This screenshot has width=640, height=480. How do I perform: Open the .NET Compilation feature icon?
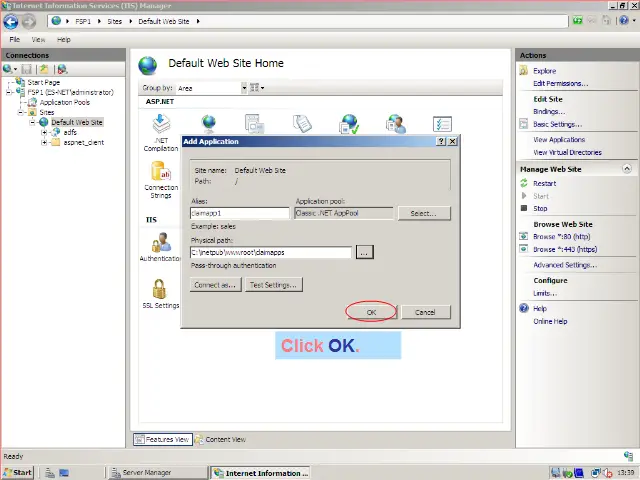tap(161, 128)
